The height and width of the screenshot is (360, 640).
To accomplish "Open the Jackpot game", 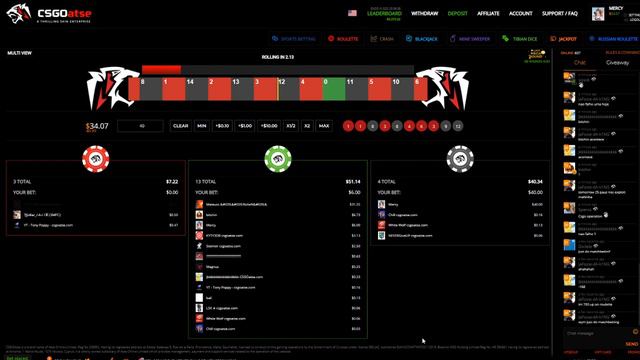I will tap(563, 39).
